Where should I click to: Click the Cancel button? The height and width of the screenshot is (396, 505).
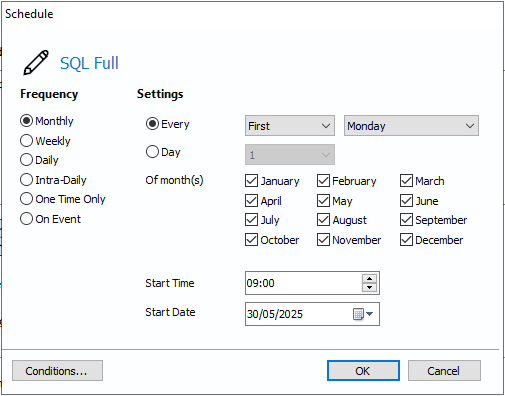click(x=444, y=370)
